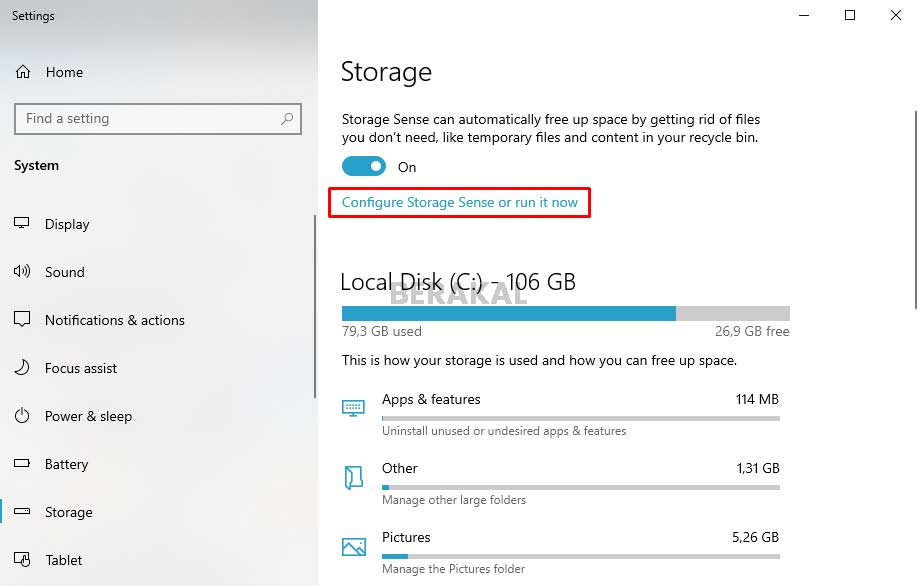Switch to the Power & sleep settings page
This screenshot has width=918, height=586.
pos(90,416)
